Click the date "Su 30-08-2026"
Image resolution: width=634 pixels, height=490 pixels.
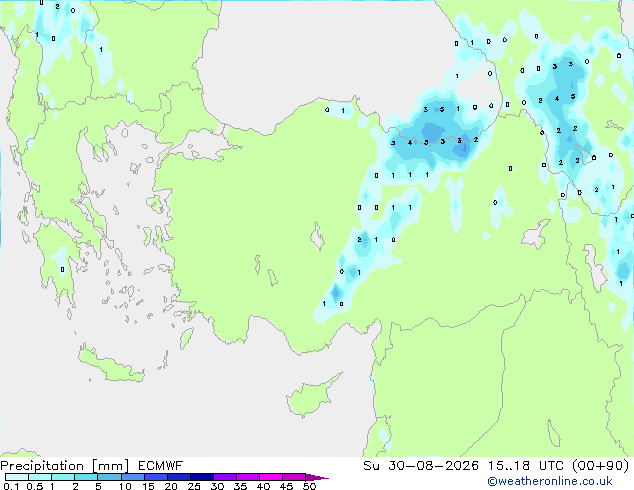coord(421,466)
